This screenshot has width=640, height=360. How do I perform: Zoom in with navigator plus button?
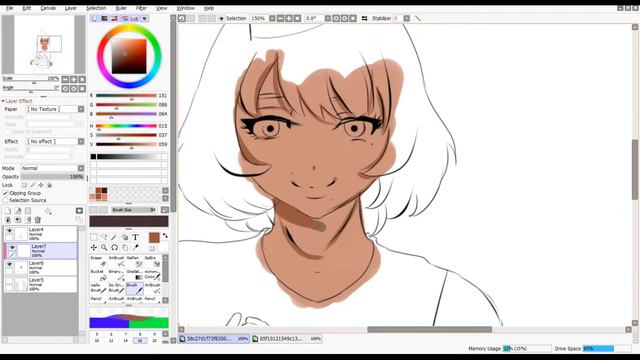(74, 79)
